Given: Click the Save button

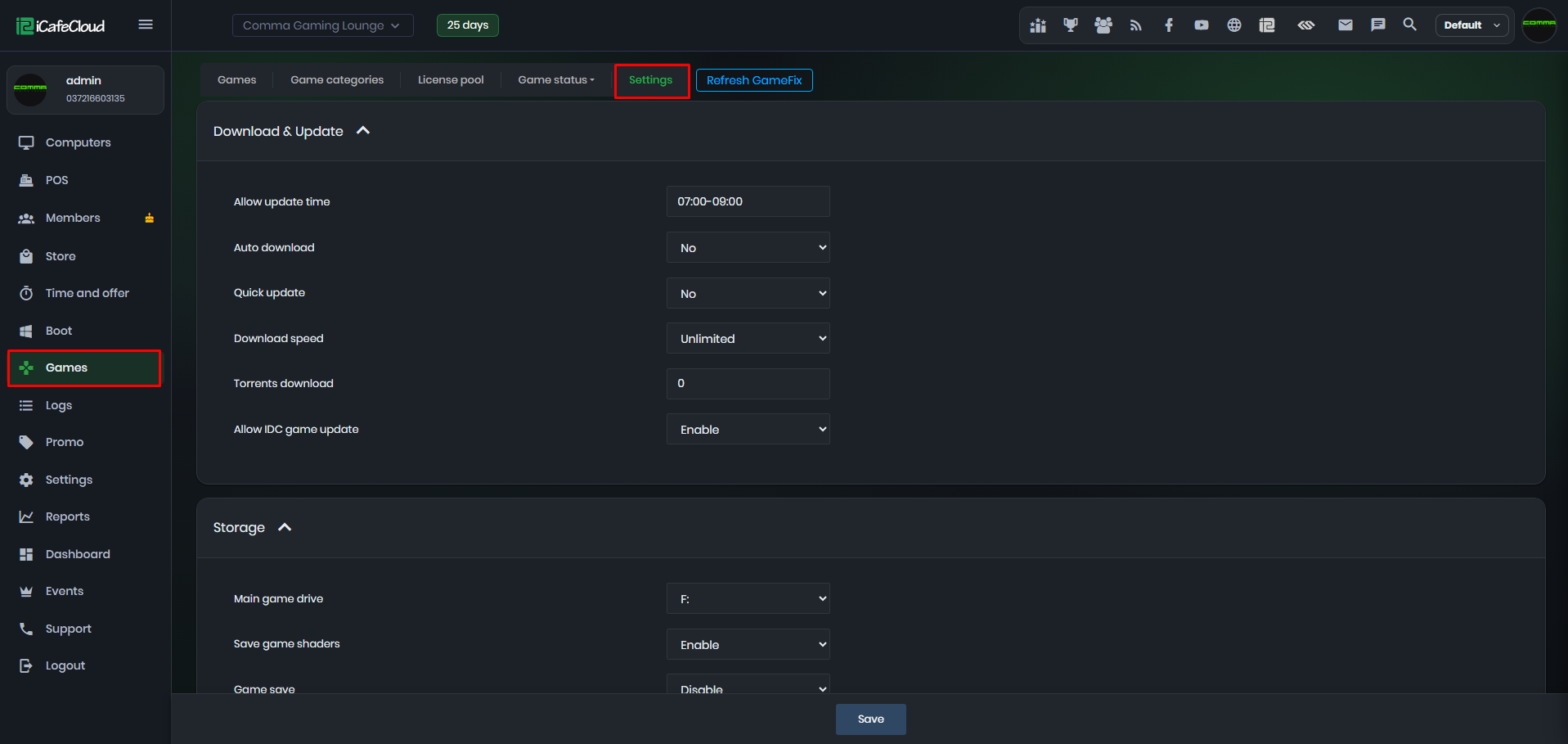Looking at the screenshot, I should coord(870,719).
